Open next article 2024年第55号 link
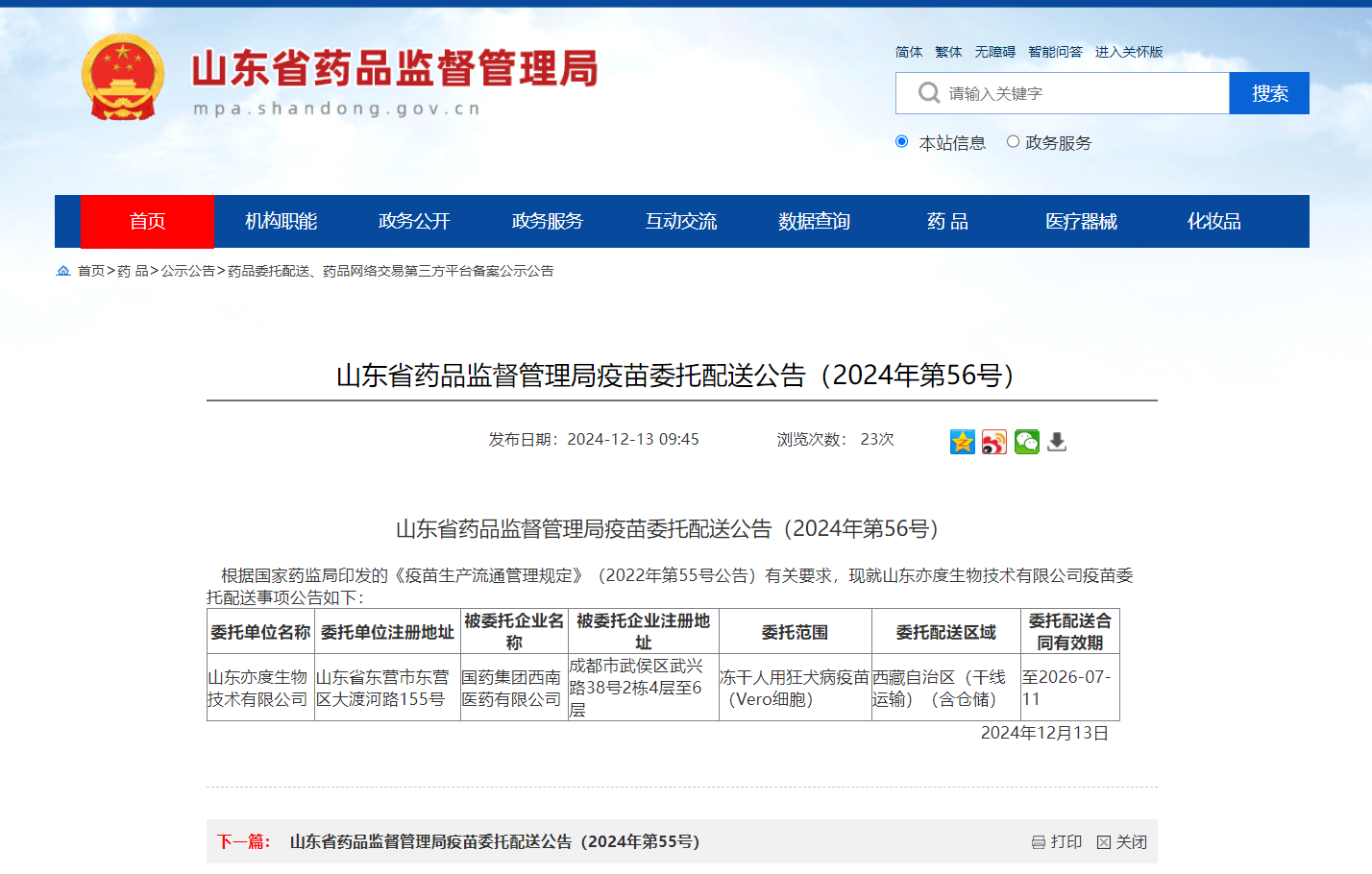Viewport: 1372px width, 874px height. coord(495,841)
